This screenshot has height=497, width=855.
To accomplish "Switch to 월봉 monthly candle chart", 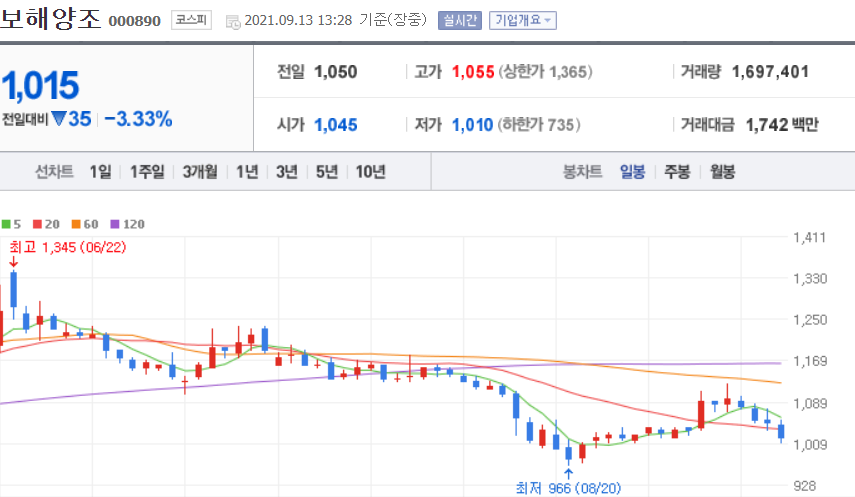I will point(722,172).
